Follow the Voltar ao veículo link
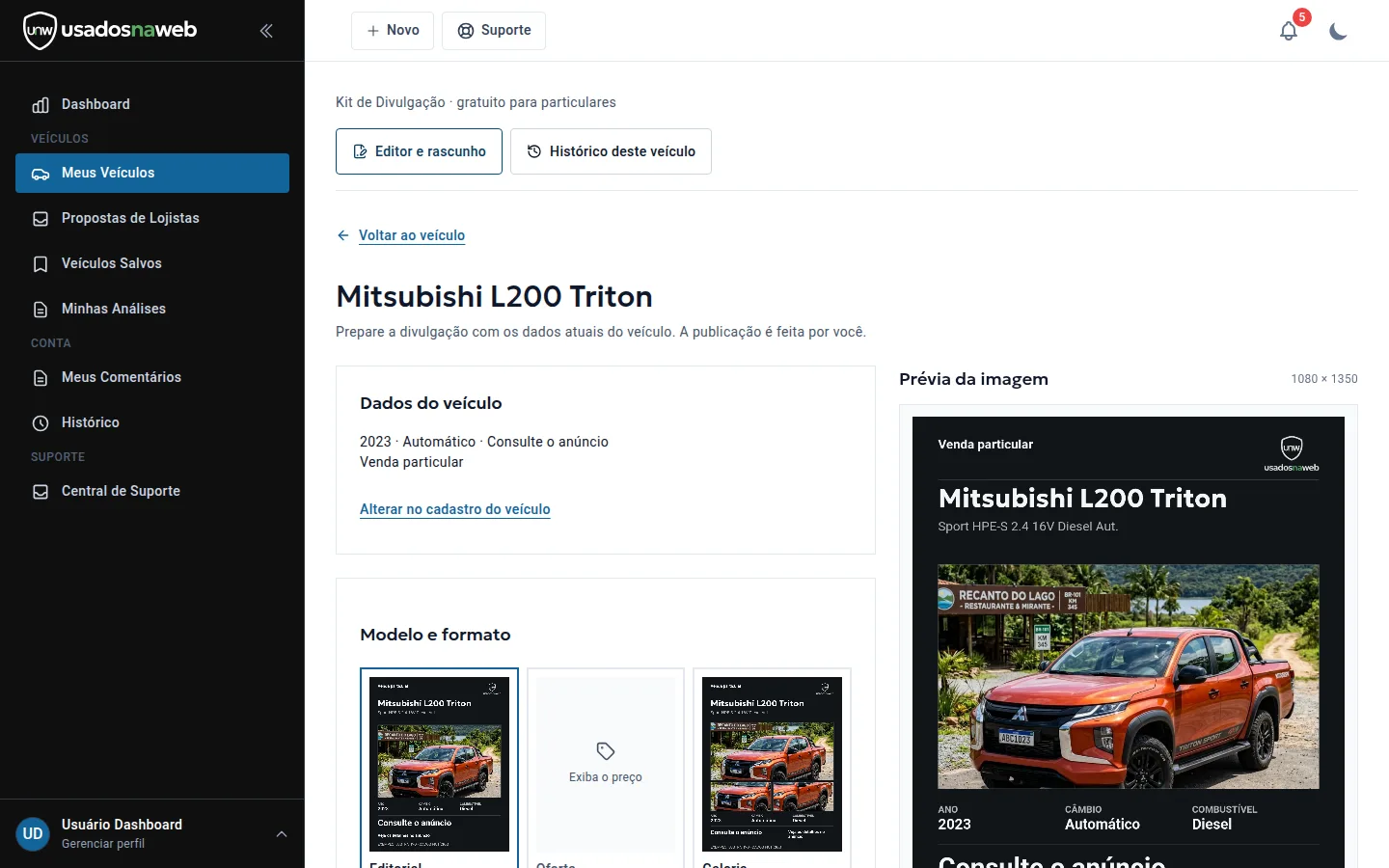1389x868 pixels. 412,235
